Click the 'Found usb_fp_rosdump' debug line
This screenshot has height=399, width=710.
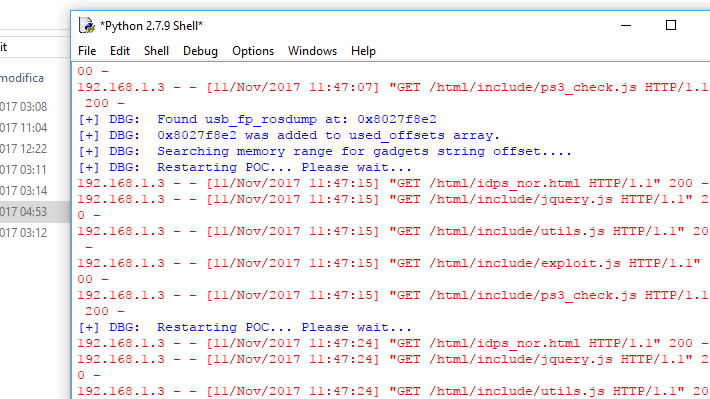tap(258, 120)
